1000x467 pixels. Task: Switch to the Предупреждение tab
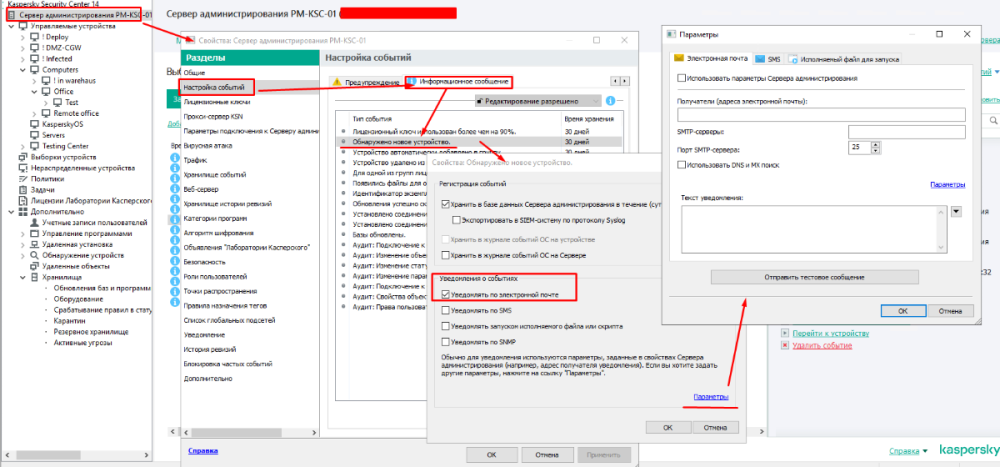click(365, 83)
